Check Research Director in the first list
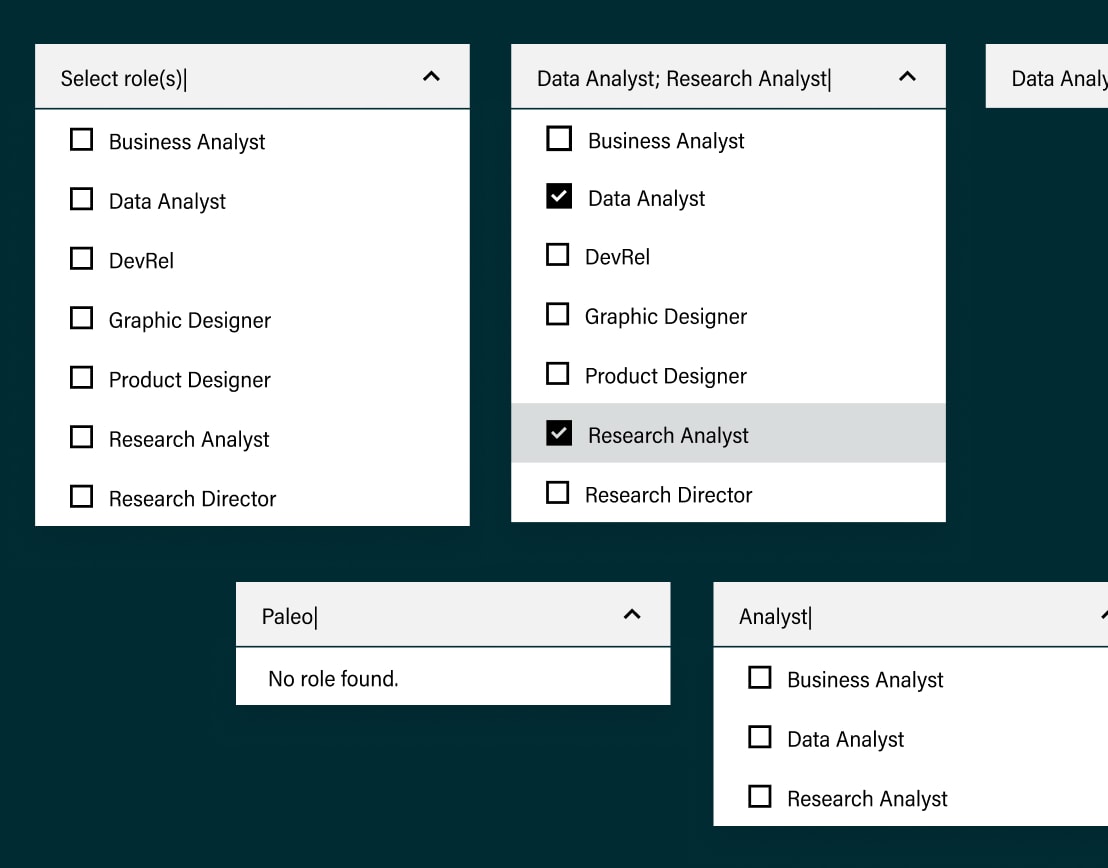 click(81, 497)
